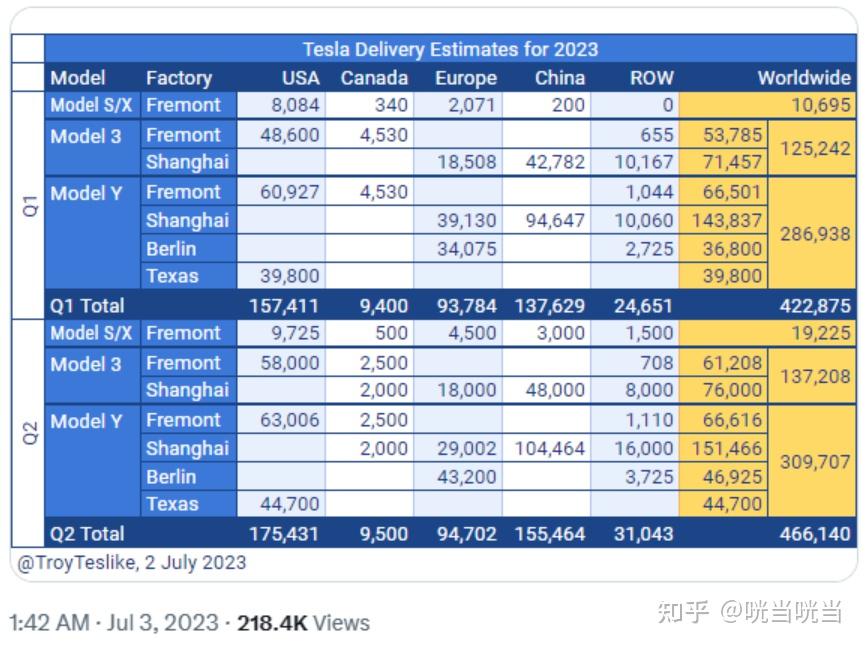Select Q2 Model Y Shanghai China cell 104,464
This screenshot has width=865, height=646.
click(x=547, y=449)
